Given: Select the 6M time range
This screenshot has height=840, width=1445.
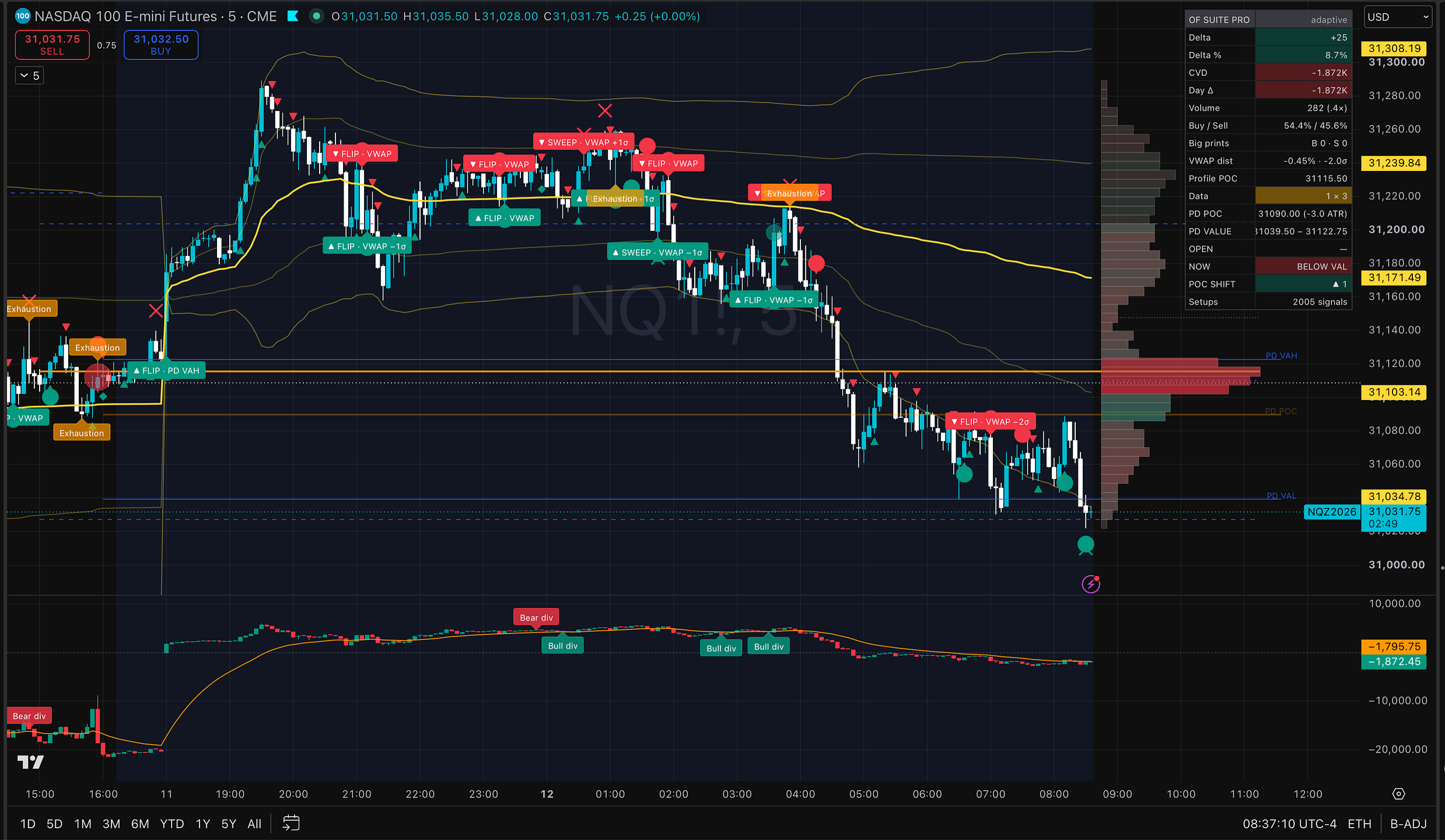Looking at the screenshot, I should tap(140, 824).
